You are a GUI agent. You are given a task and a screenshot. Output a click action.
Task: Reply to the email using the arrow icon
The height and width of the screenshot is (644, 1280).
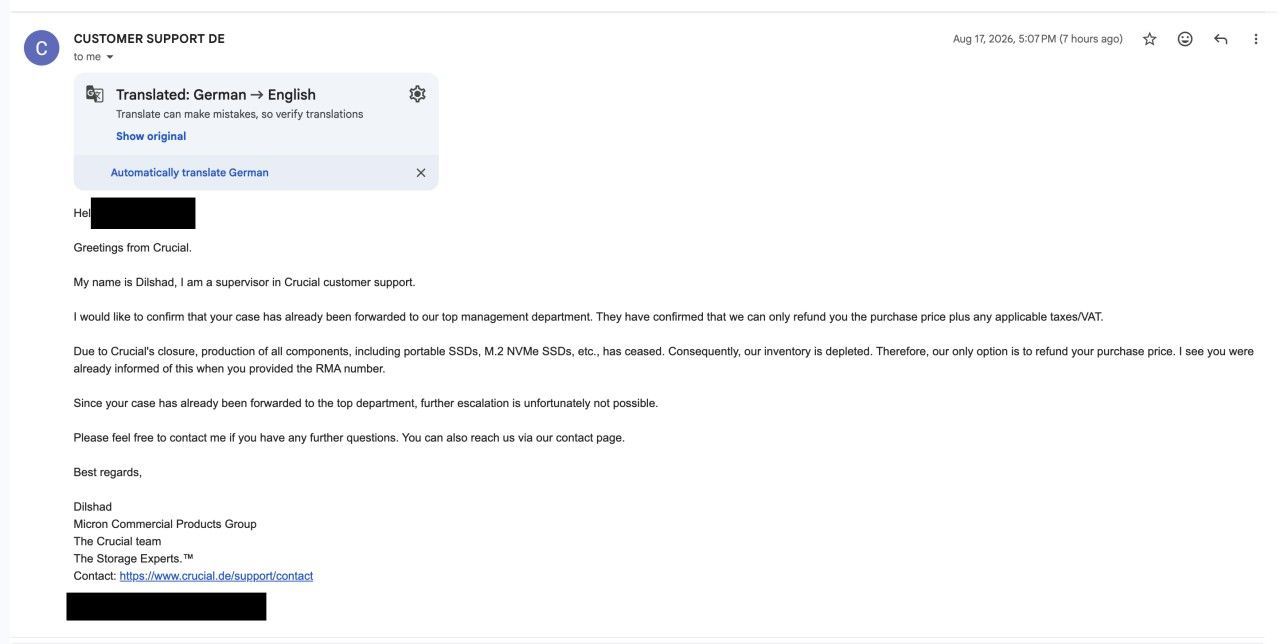point(1220,39)
